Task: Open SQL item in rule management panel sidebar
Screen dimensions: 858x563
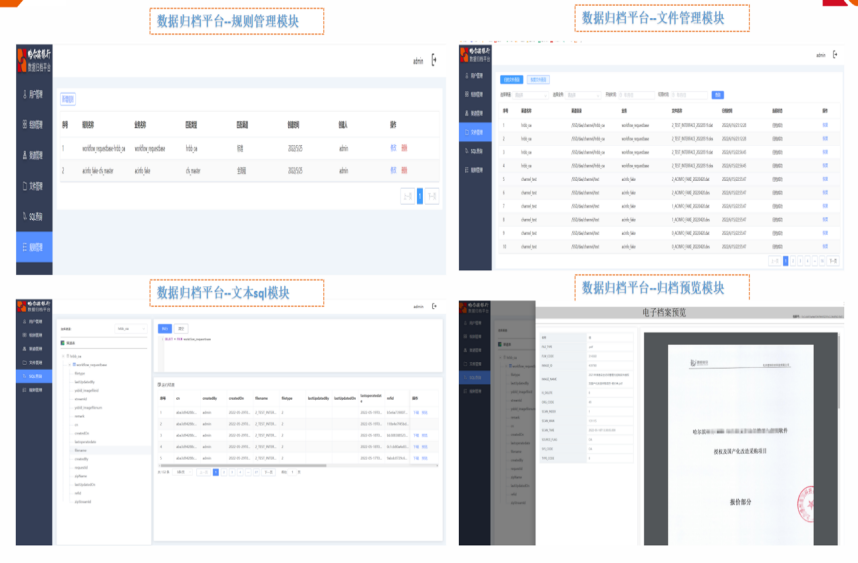Action: point(34,217)
